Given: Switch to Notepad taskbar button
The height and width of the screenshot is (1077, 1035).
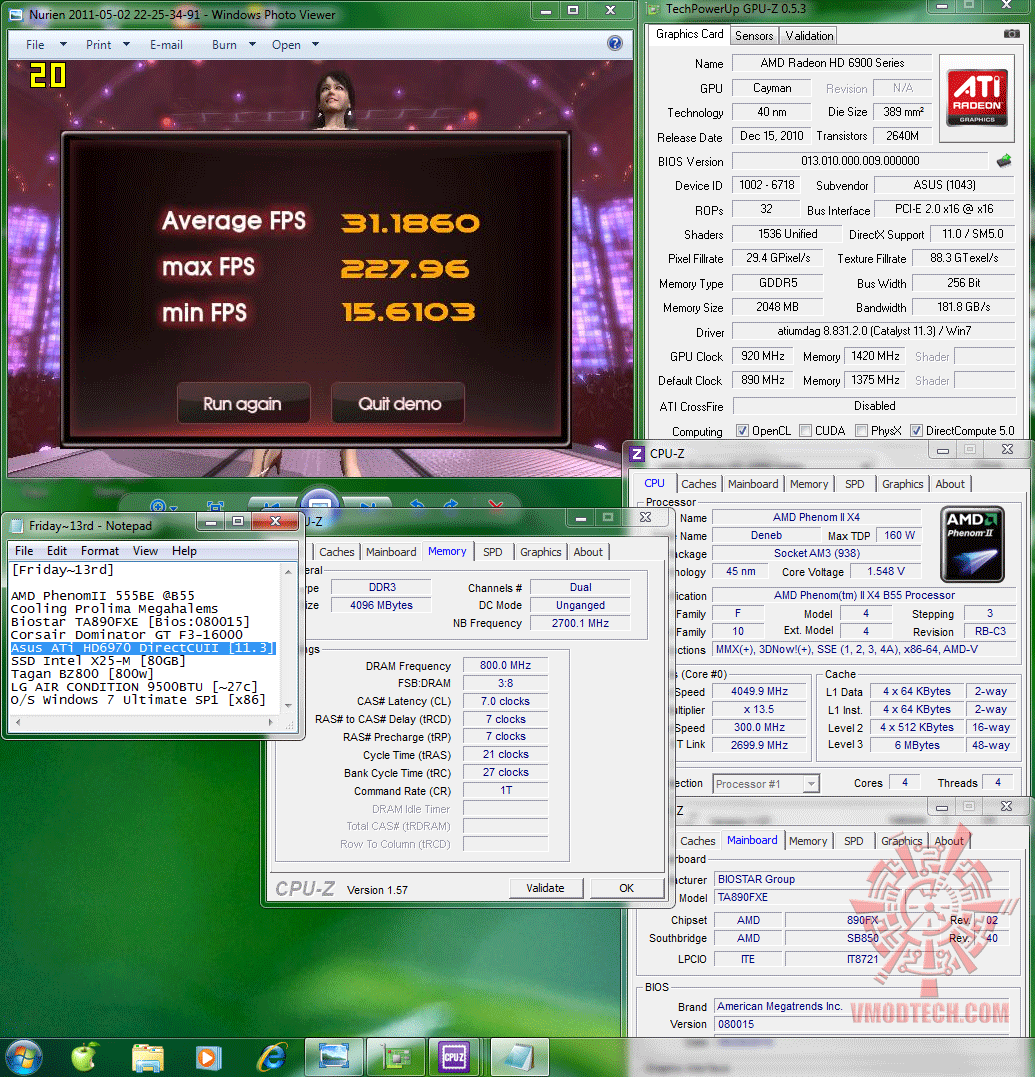Looking at the screenshot, I should pos(520,1056).
